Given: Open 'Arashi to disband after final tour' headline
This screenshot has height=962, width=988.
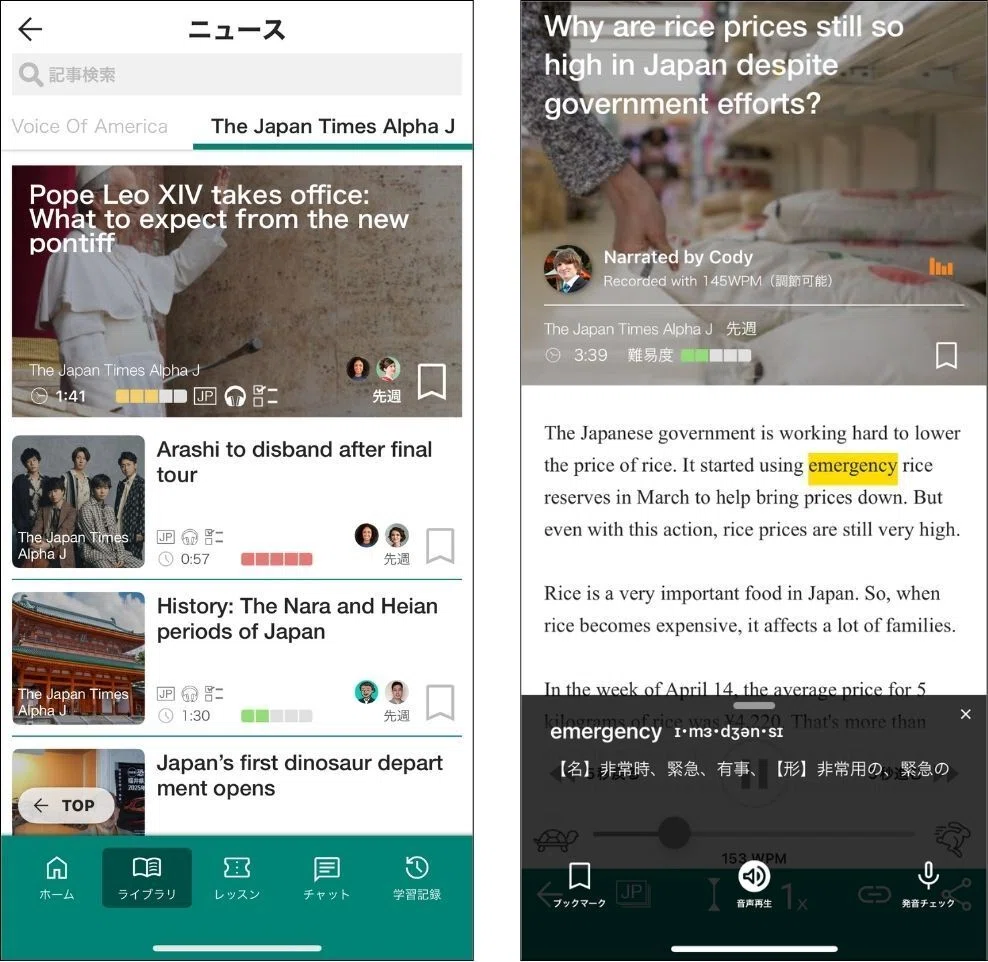Looking at the screenshot, I should (x=294, y=462).
